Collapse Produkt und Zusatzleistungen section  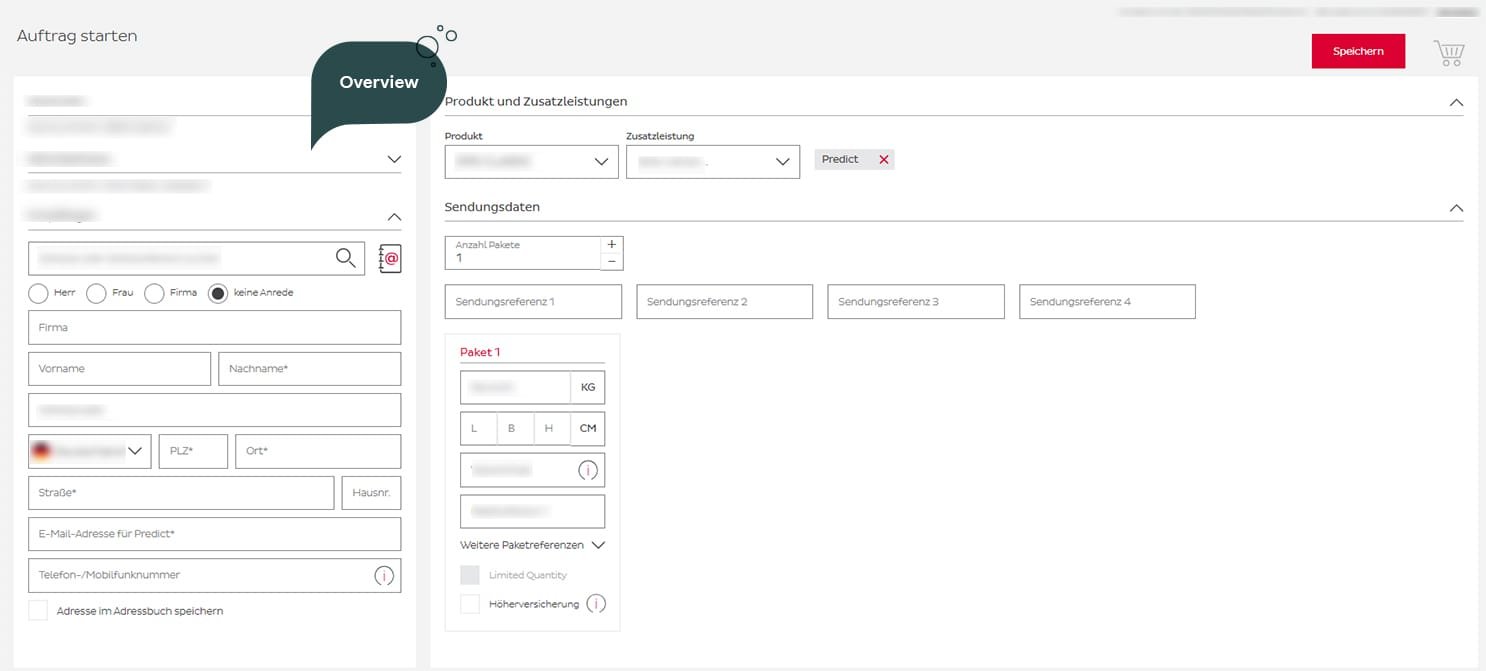(1456, 102)
